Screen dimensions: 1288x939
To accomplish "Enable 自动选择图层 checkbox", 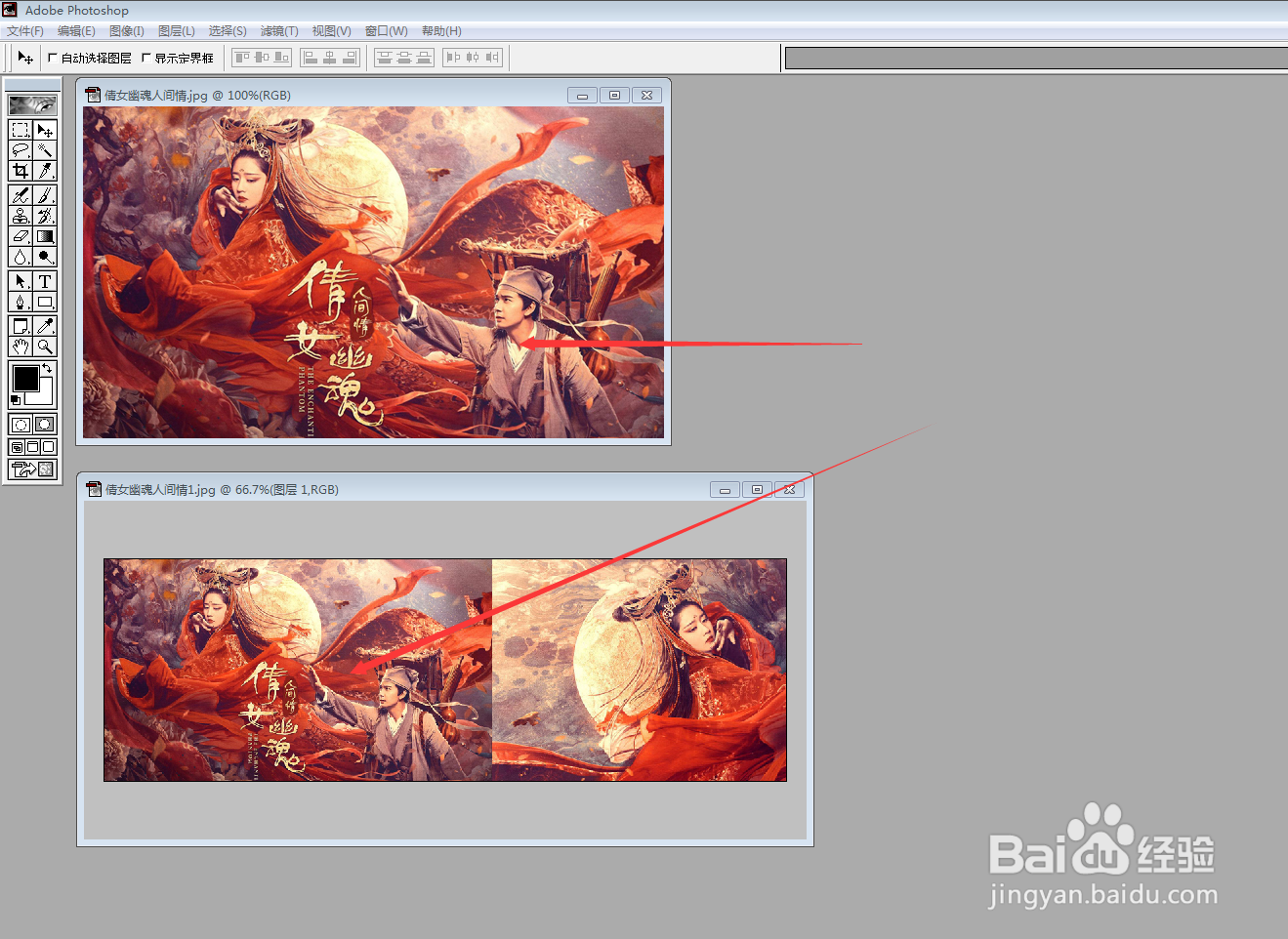I will 53,58.
